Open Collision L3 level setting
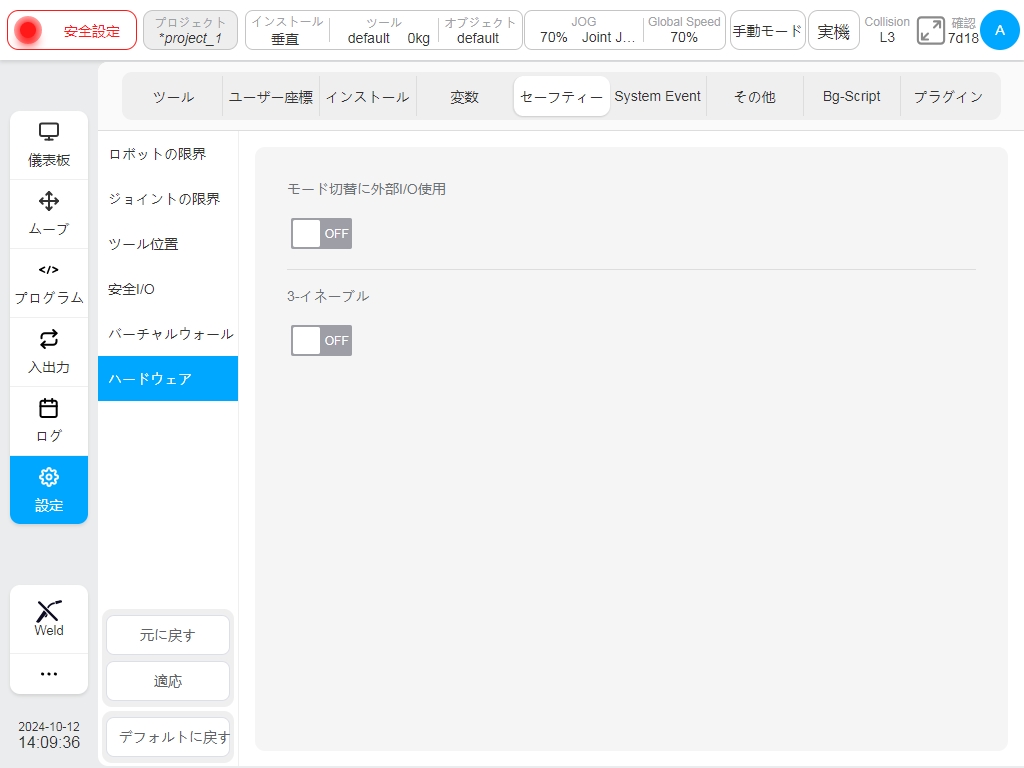Image resolution: width=1024 pixels, height=768 pixels. tap(887, 30)
